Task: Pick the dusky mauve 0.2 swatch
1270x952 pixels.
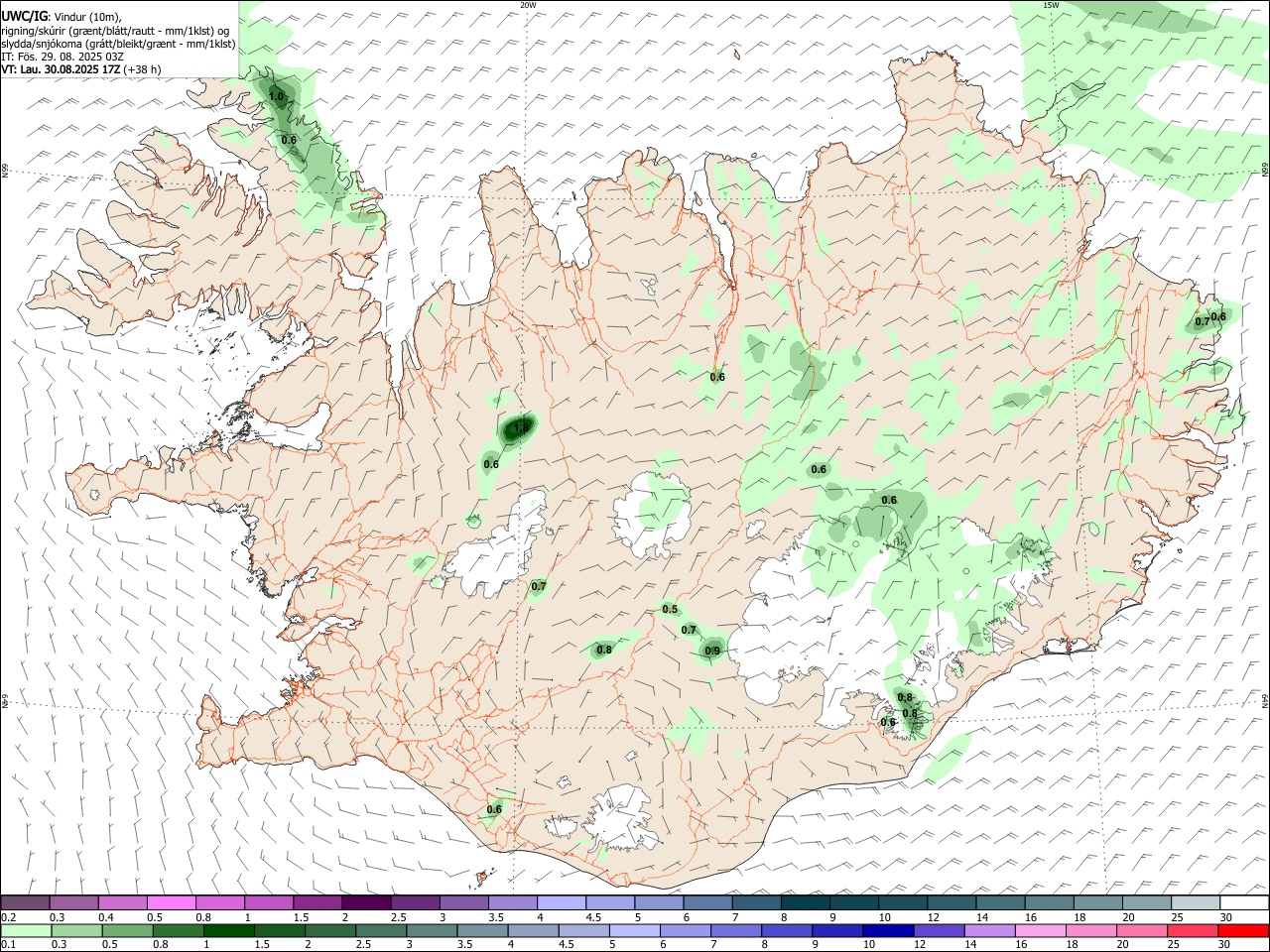Action: pyautogui.click(x=25, y=903)
